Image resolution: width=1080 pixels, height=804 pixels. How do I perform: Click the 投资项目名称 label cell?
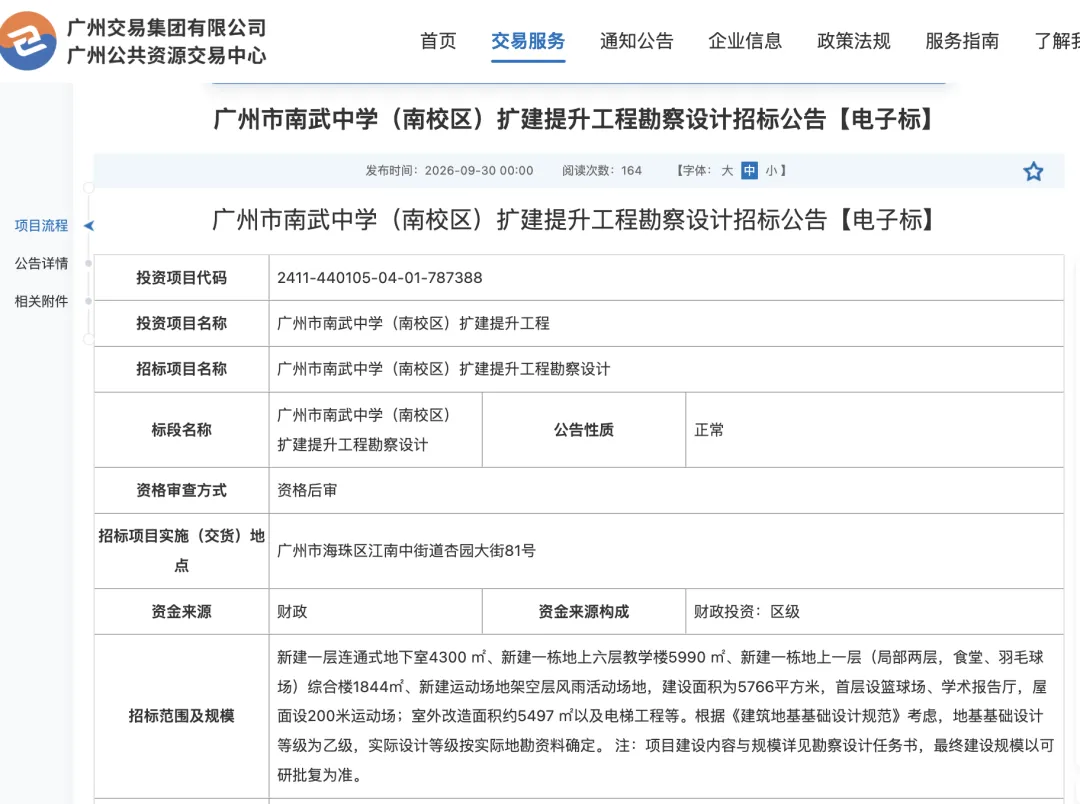tap(181, 323)
